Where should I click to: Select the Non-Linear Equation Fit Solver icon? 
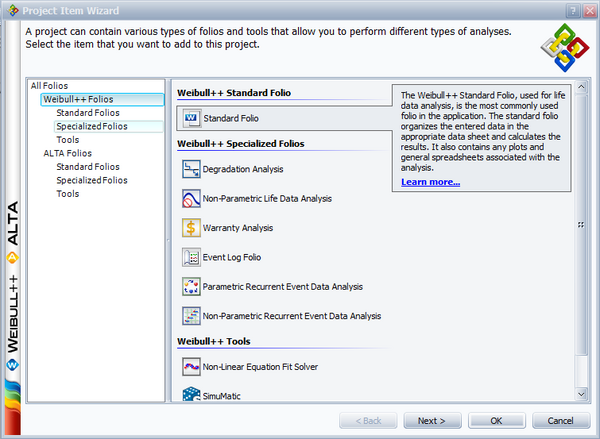click(x=191, y=367)
